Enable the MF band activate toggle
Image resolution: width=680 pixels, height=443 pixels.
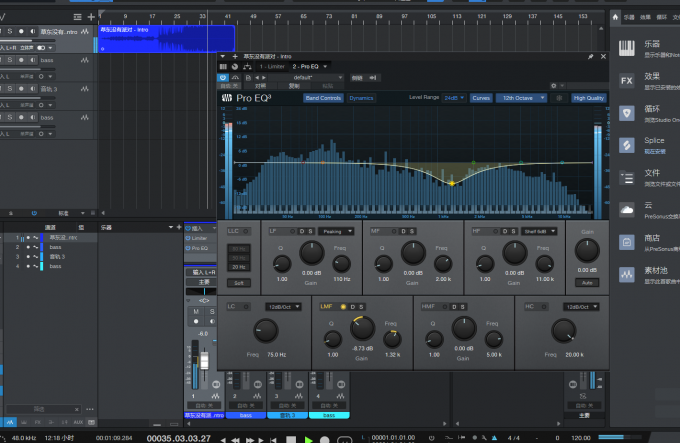coord(394,231)
